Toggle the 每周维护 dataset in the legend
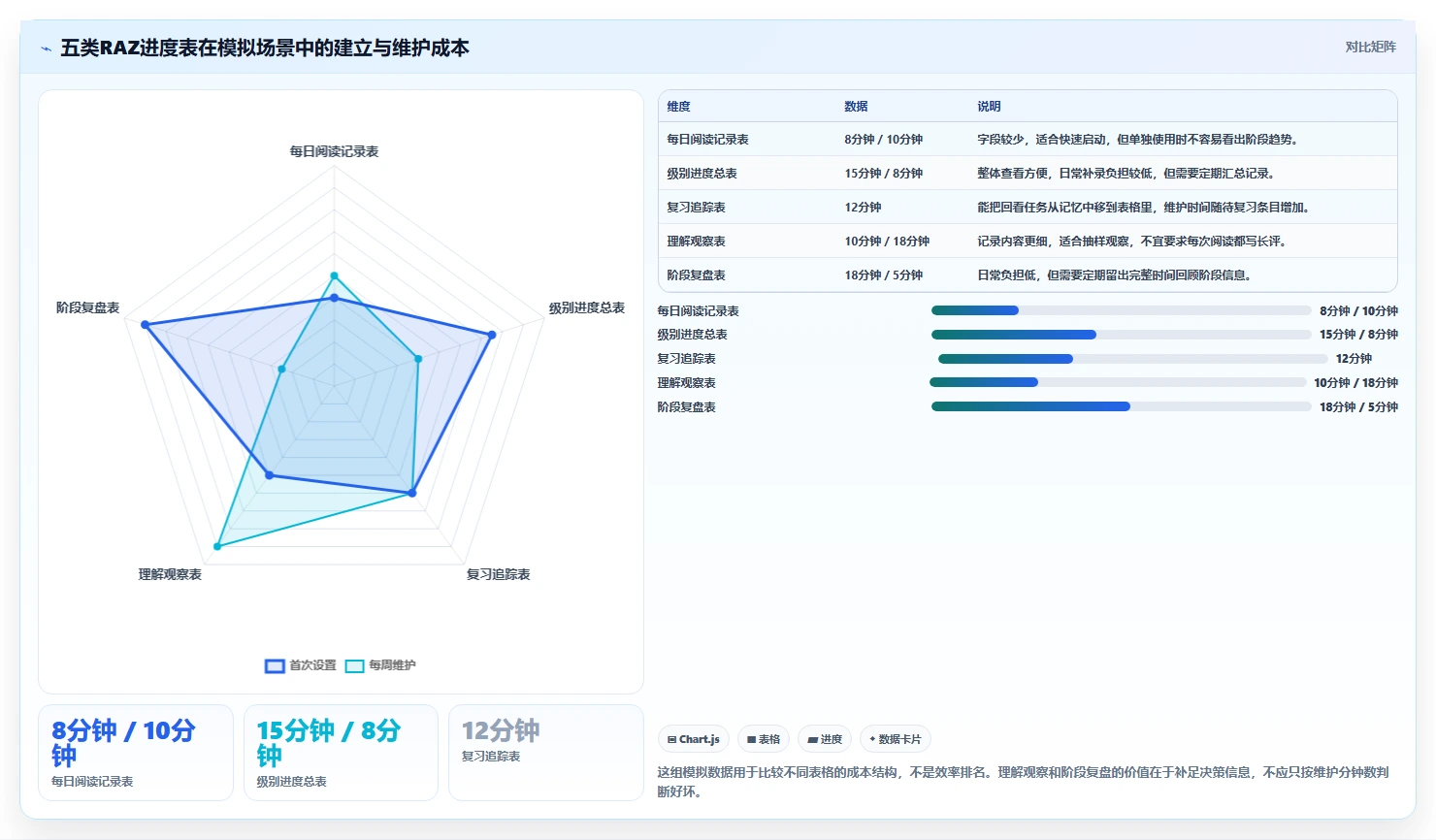The image size is (1436, 840). pos(380,665)
